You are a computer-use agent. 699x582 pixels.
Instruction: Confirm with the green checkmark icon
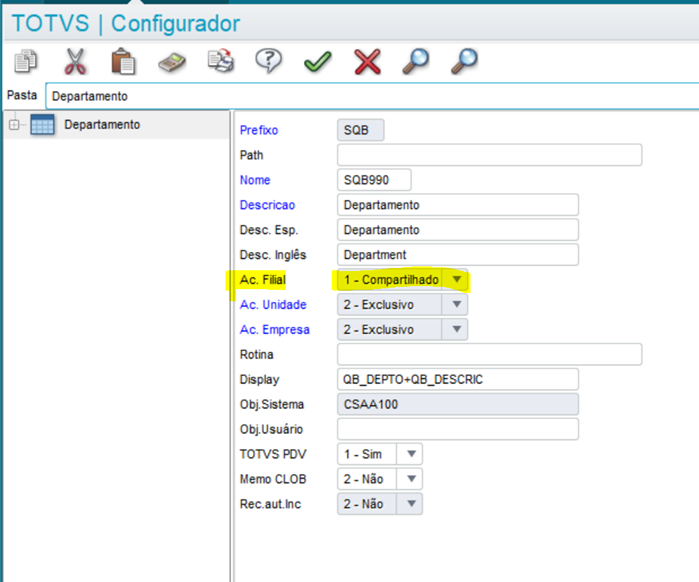318,61
